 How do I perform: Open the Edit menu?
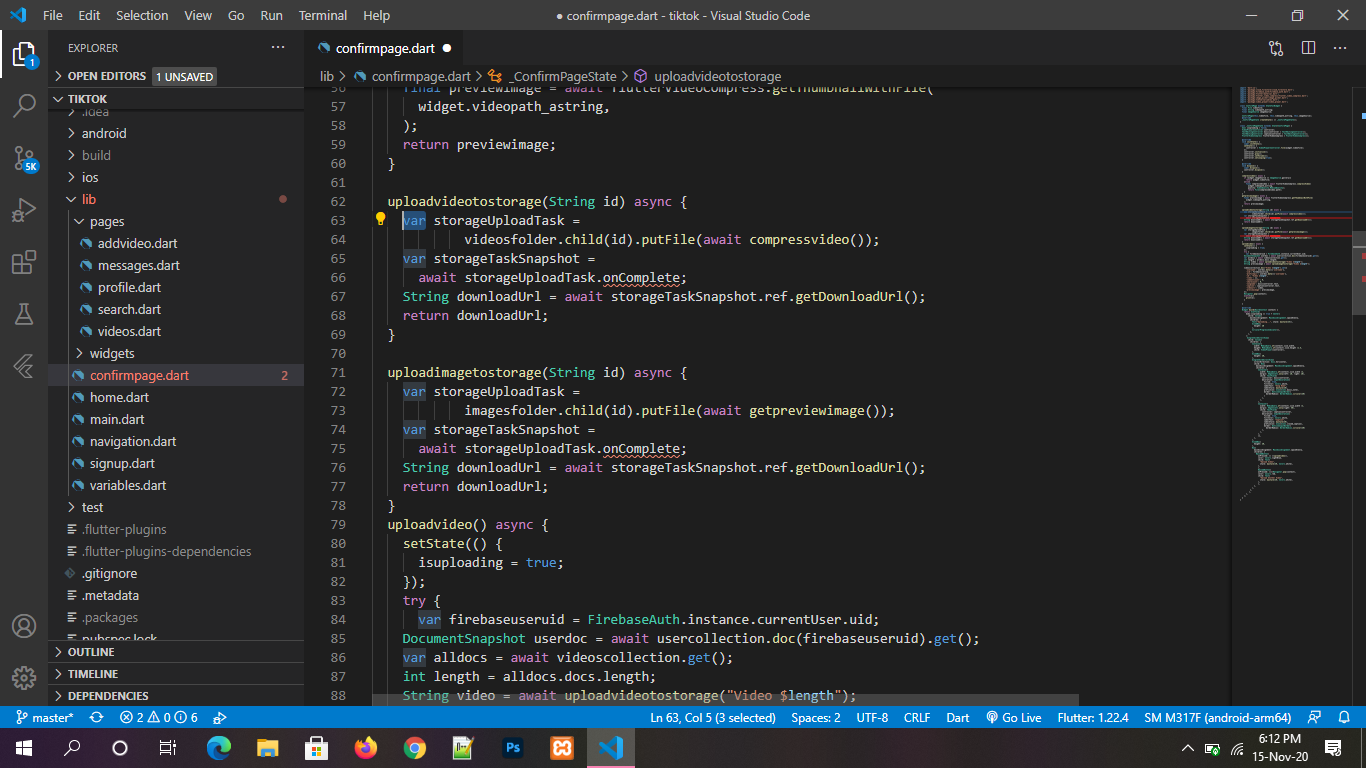coord(89,15)
